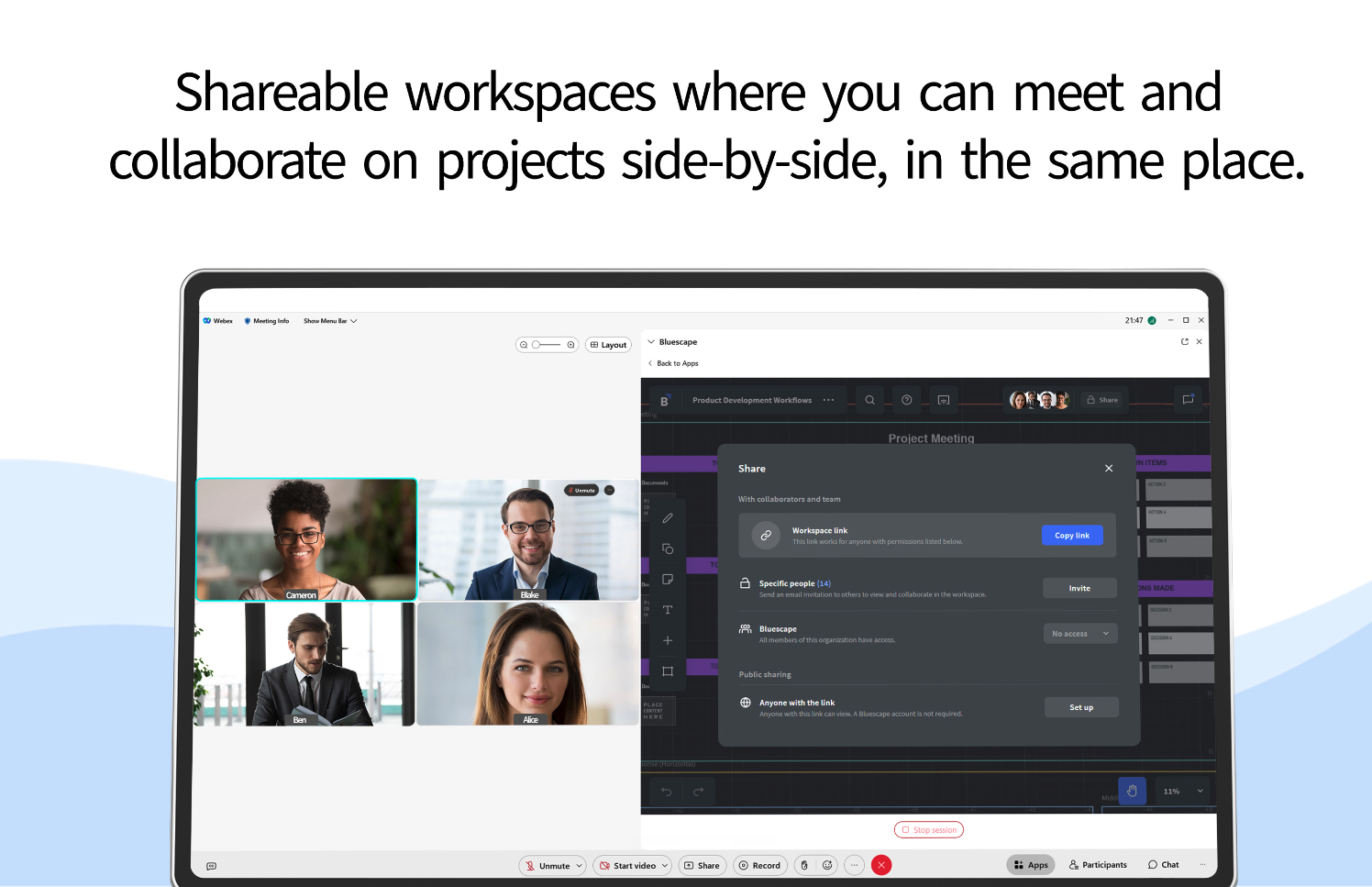The height and width of the screenshot is (887, 1372).
Task: Click the Unmute pill on Blake's video
Action: pyautogui.click(x=581, y=491)
